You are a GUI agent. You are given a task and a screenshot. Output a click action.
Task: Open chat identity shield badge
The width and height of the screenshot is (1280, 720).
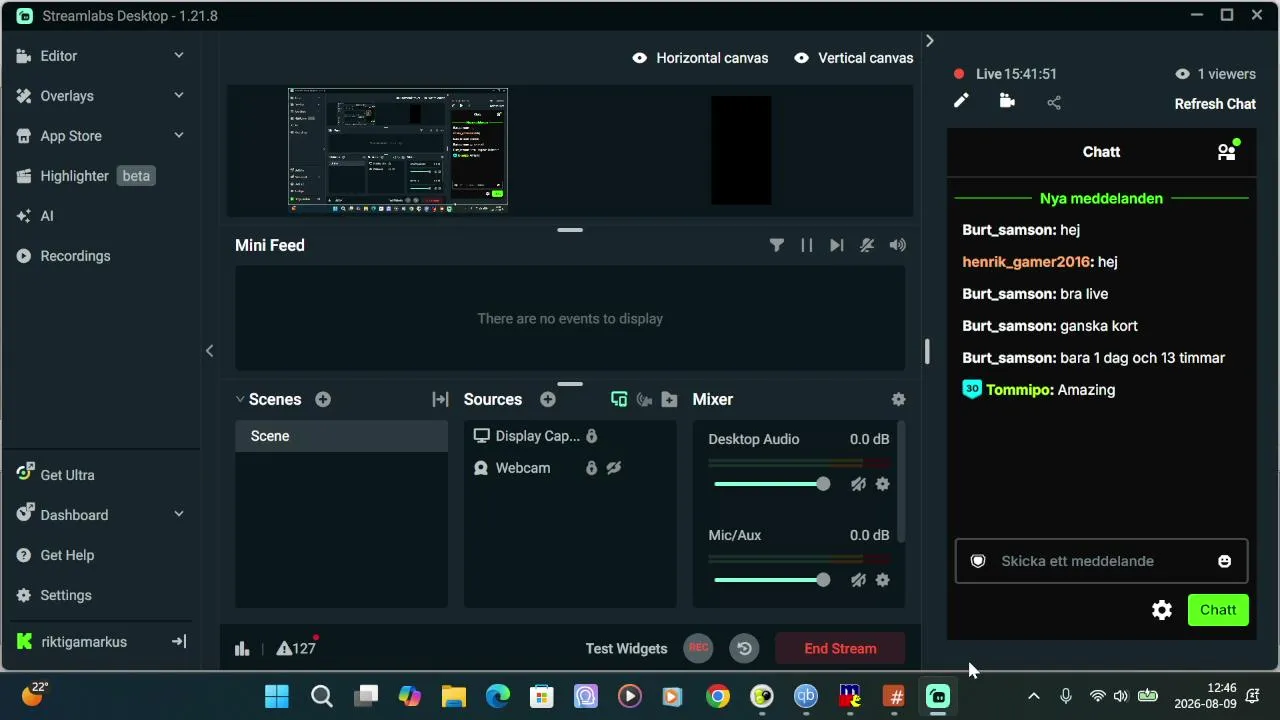pos(979,561)
